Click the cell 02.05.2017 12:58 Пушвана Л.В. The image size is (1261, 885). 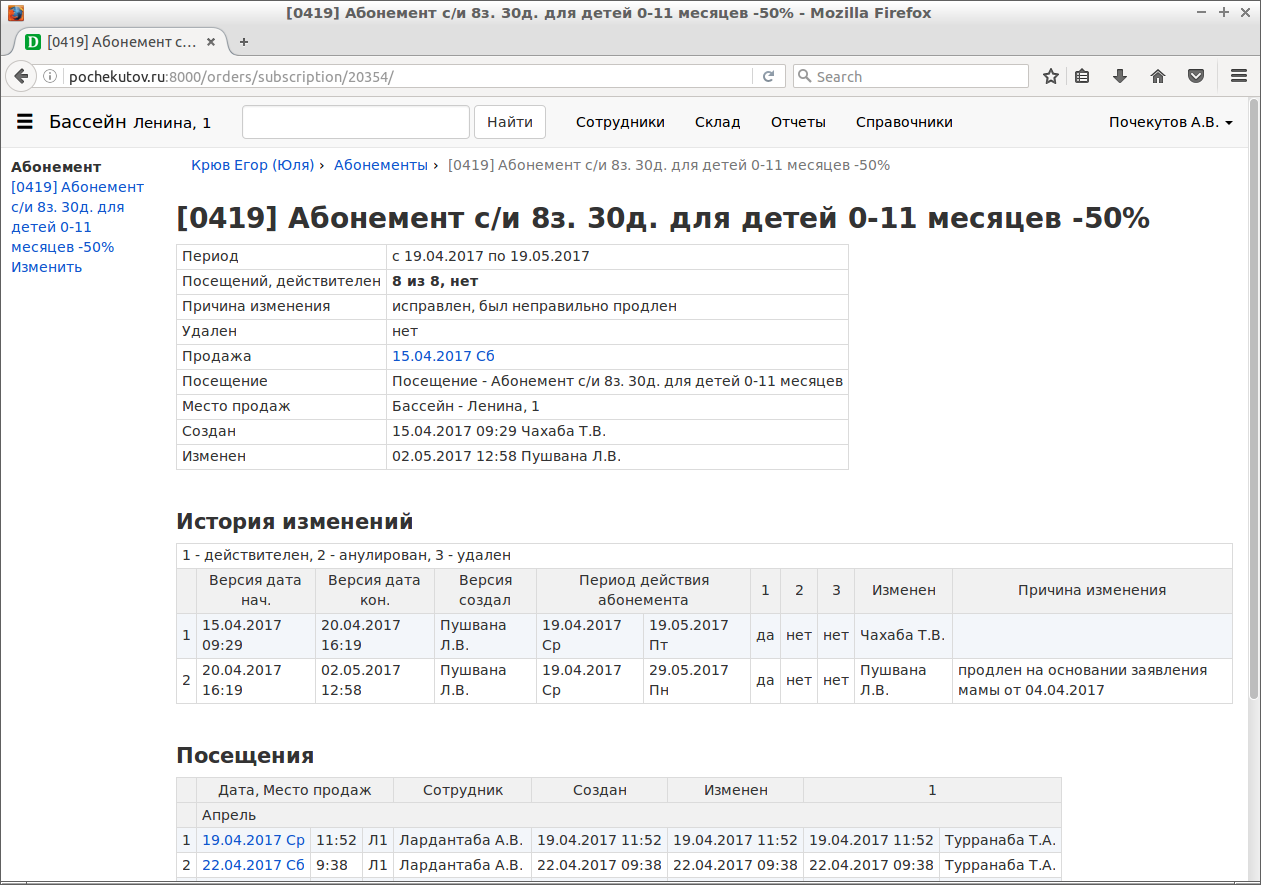pyautogui.click(x=617, y=456)
